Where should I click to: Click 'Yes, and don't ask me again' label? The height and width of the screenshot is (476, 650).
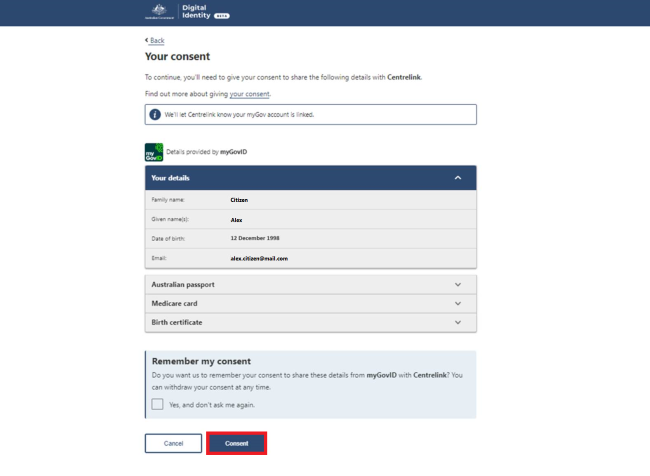[x=212, y=405]
